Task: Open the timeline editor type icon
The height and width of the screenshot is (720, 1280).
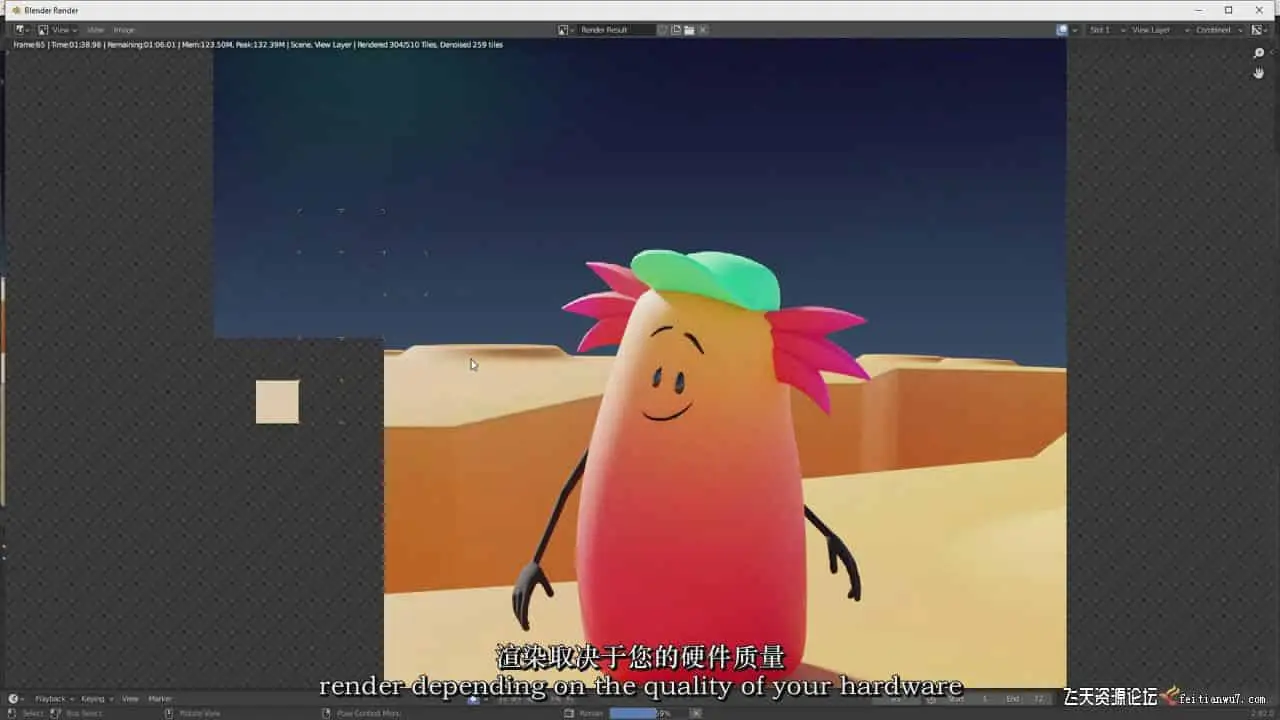Action: tap(15, 699)
